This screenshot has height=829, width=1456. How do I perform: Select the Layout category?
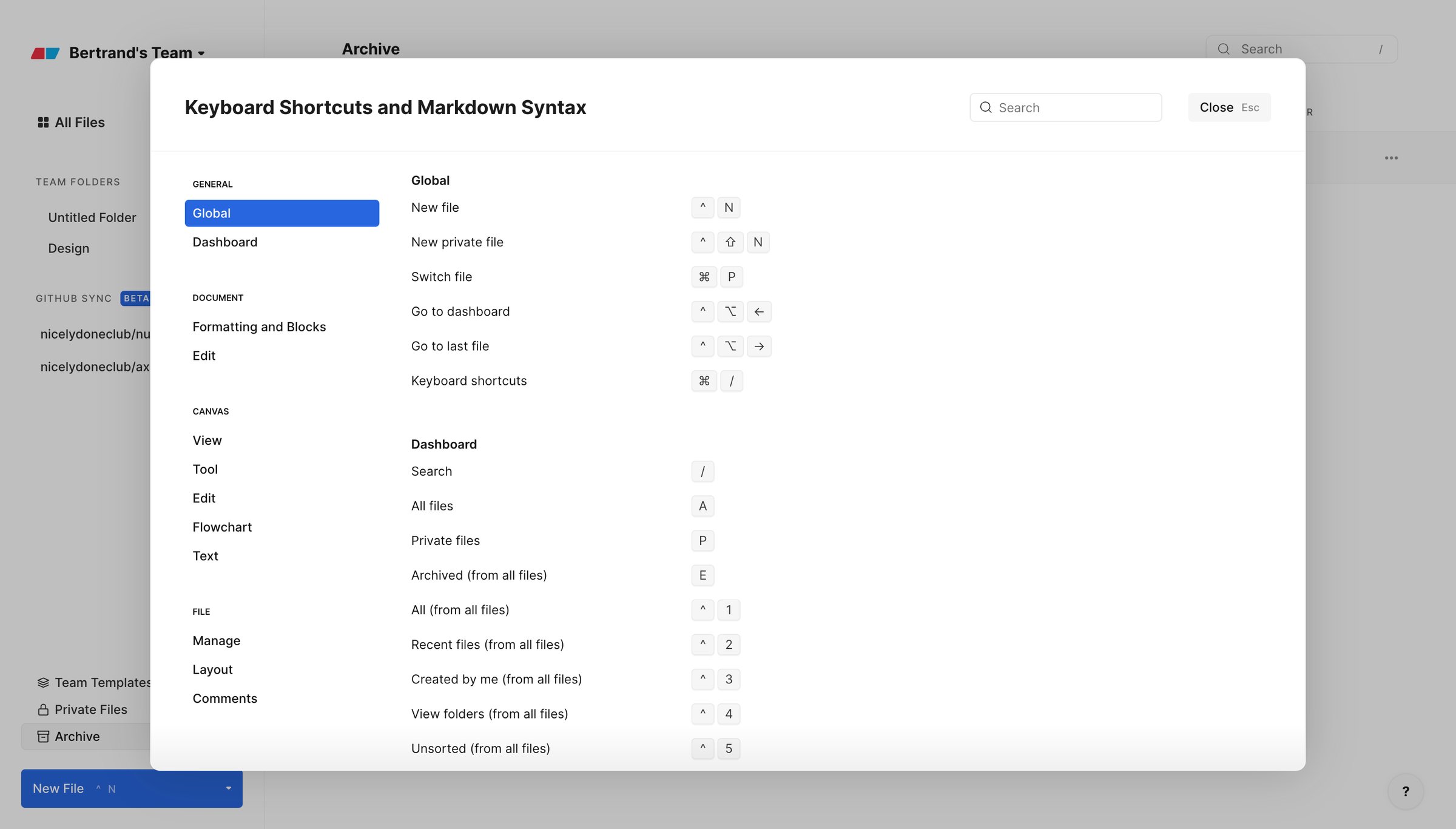click(x=212, y=670)
